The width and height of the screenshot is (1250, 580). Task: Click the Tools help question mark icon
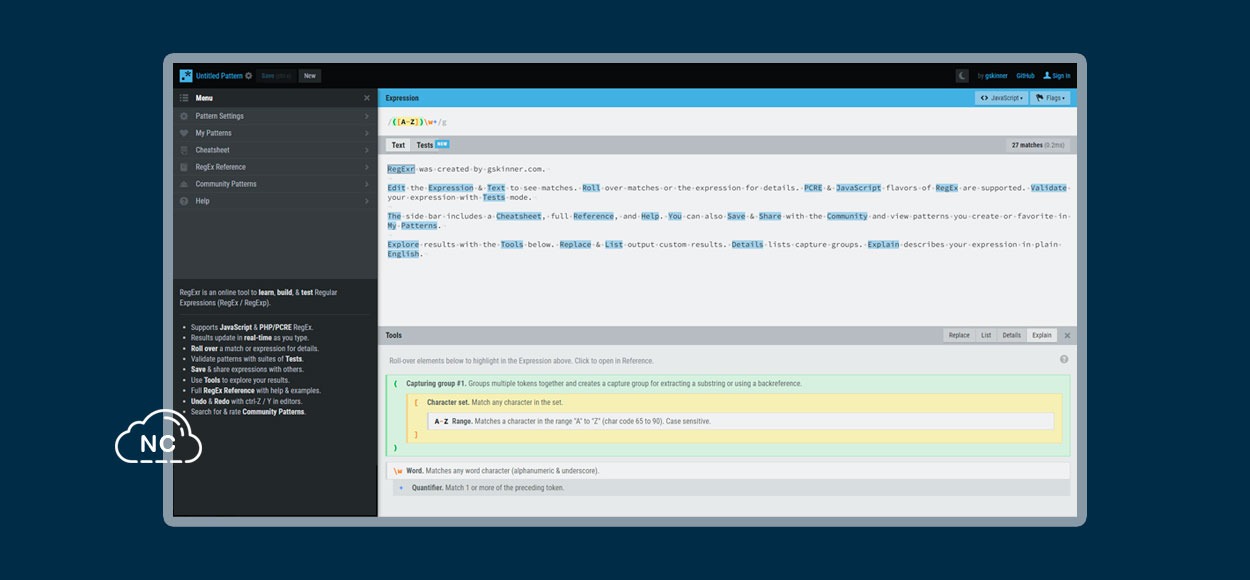[x=1064, y=359]
